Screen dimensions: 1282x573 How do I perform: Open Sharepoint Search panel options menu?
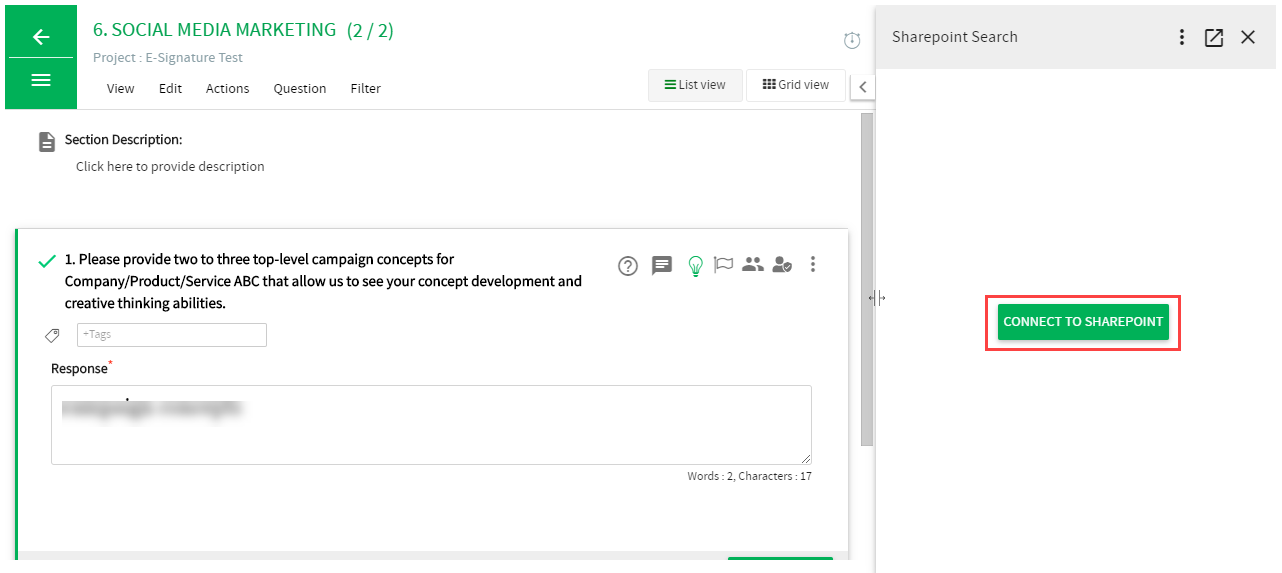click(x=1182, y=37)
